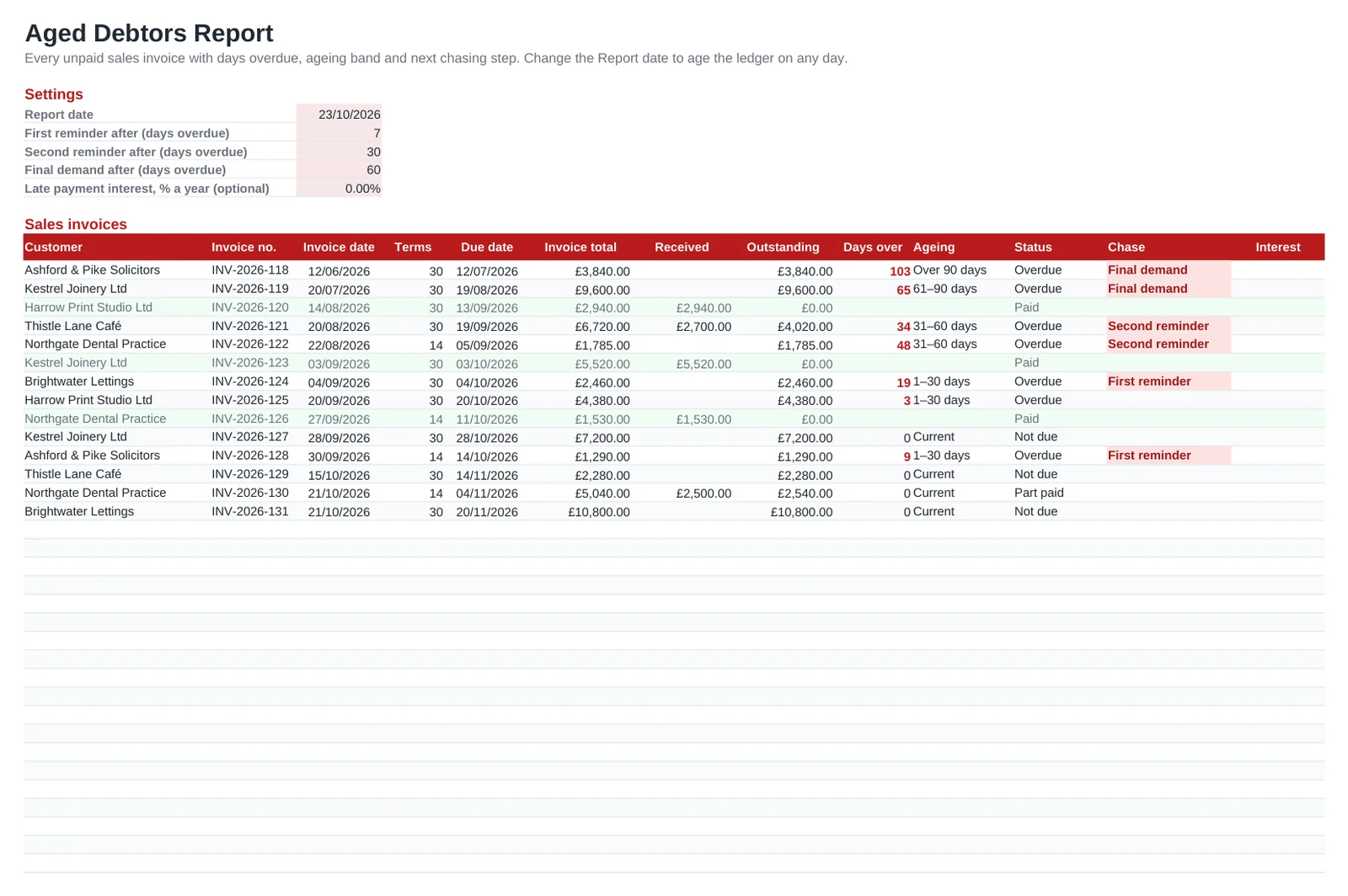1348x896 pixels.
Task: Click Paid status for INV-2026-120
Action: 1026,307
